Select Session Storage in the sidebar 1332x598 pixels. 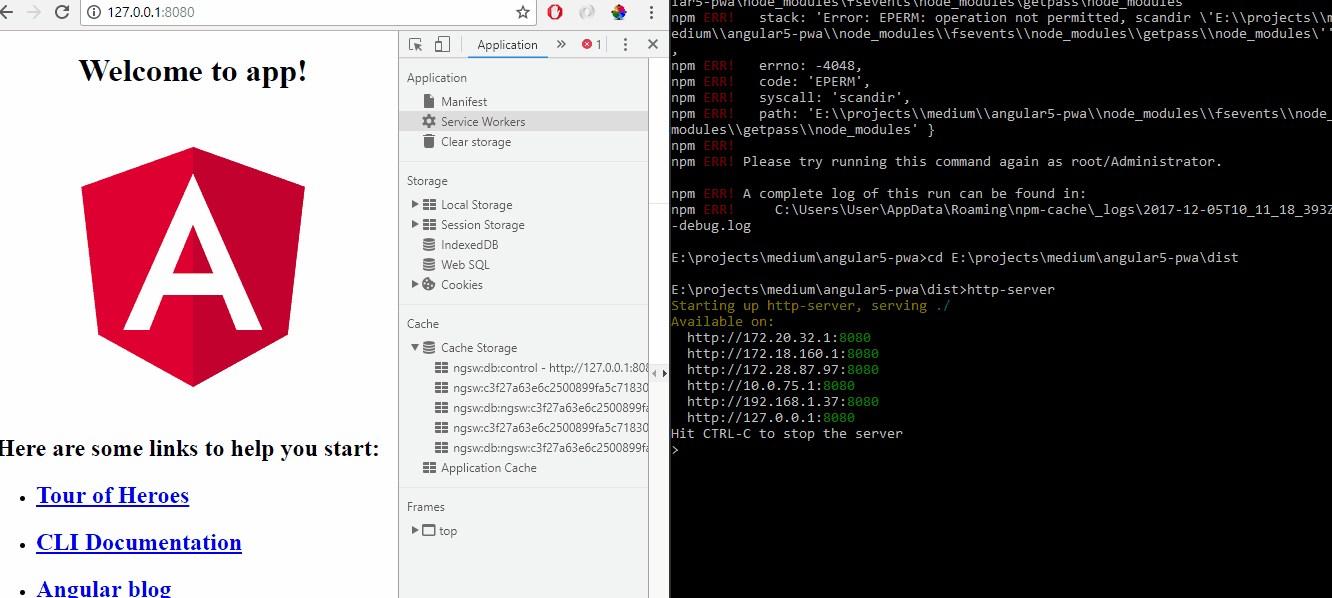point(483,224)
